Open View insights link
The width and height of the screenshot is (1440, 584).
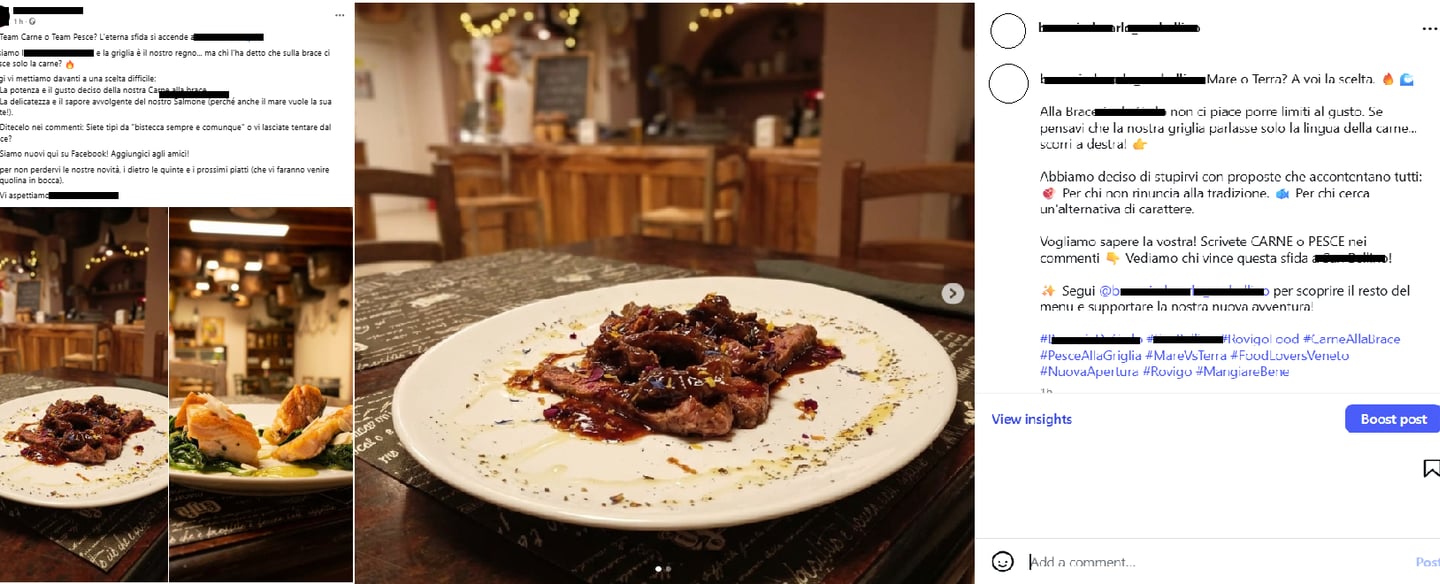[x=1031, y=419]
